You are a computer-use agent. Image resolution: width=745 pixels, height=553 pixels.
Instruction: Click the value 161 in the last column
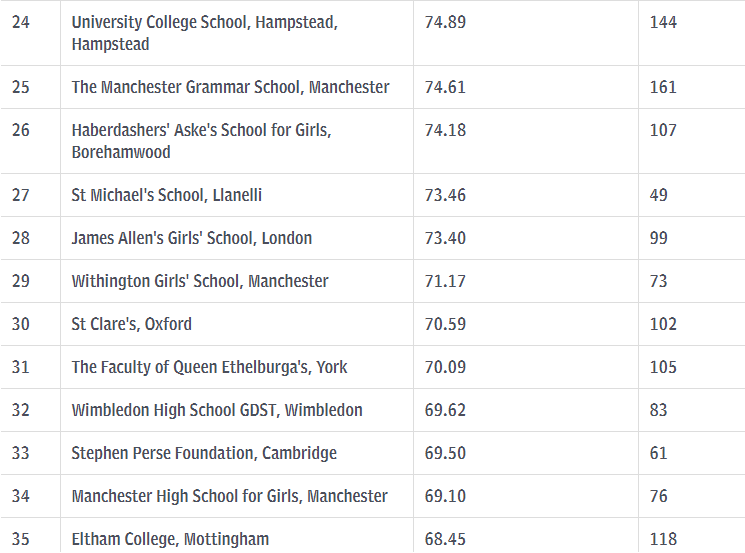point(663,87)
